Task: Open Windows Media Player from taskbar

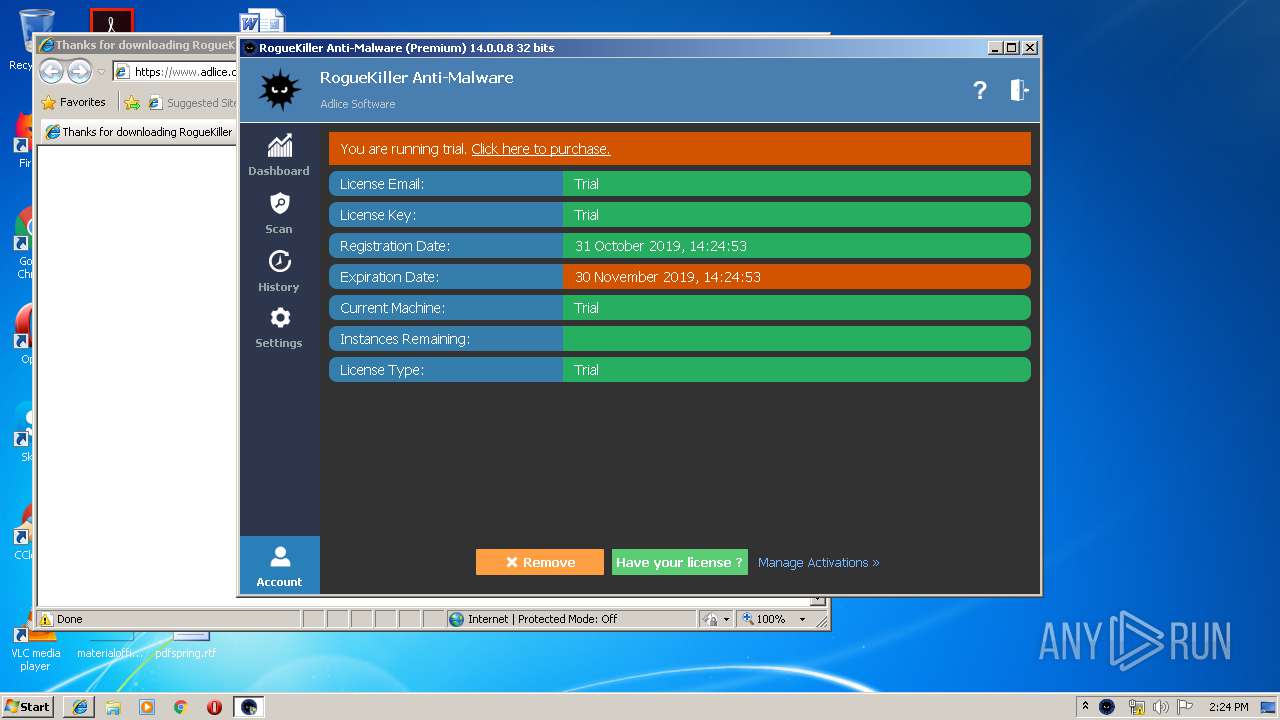Action: (147, 707)
